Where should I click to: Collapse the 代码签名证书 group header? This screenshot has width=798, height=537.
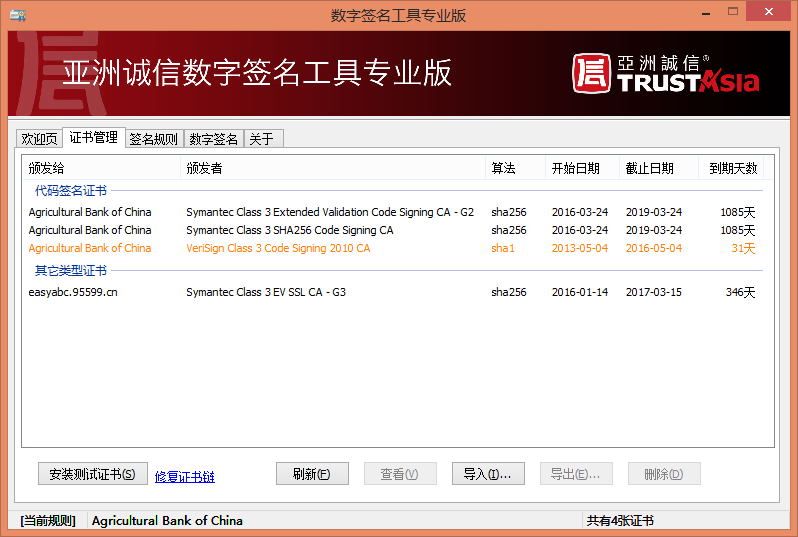click(71, 191)
